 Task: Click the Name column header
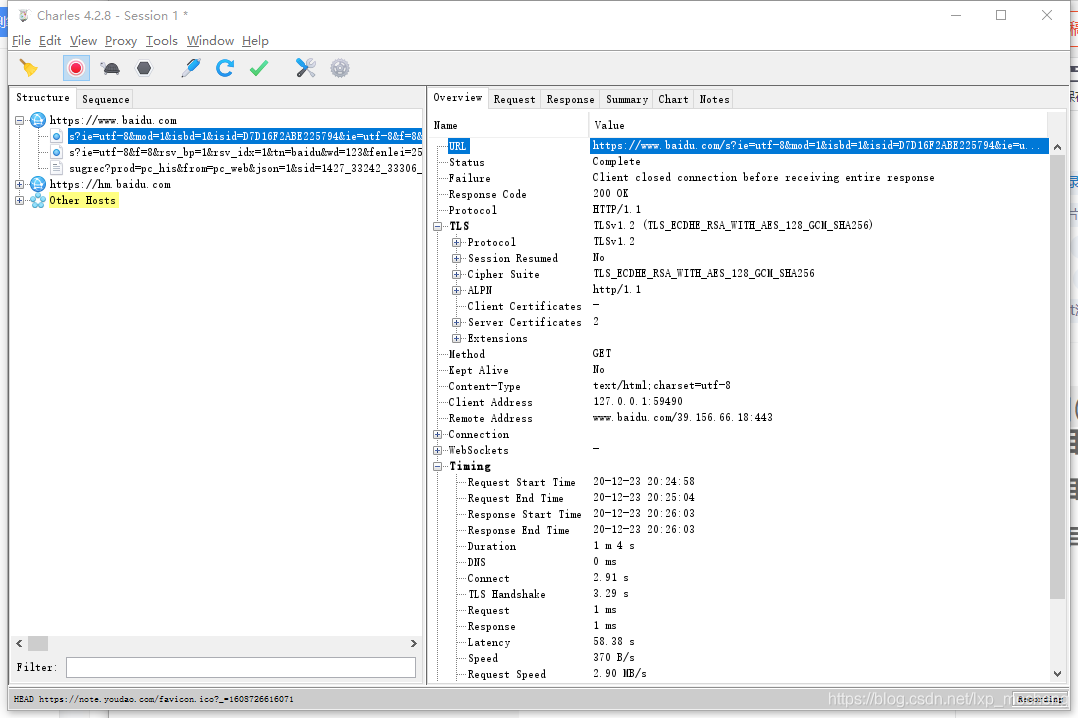pos(446,125)
